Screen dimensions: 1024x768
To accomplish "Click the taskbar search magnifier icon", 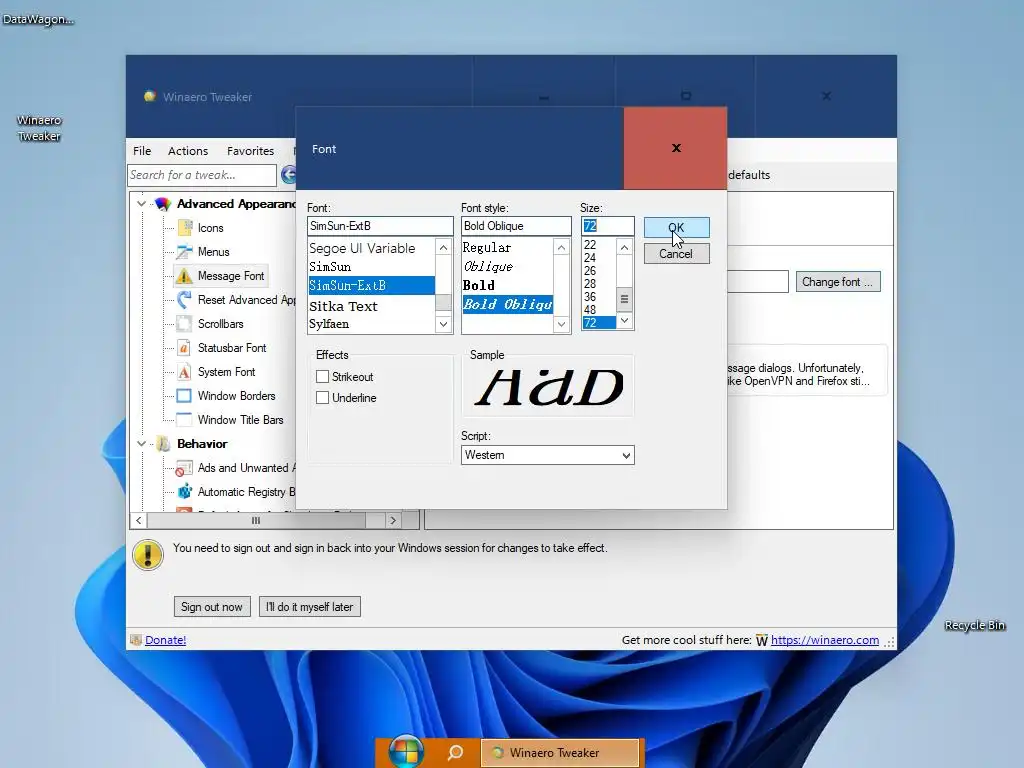I will point(455,752).
